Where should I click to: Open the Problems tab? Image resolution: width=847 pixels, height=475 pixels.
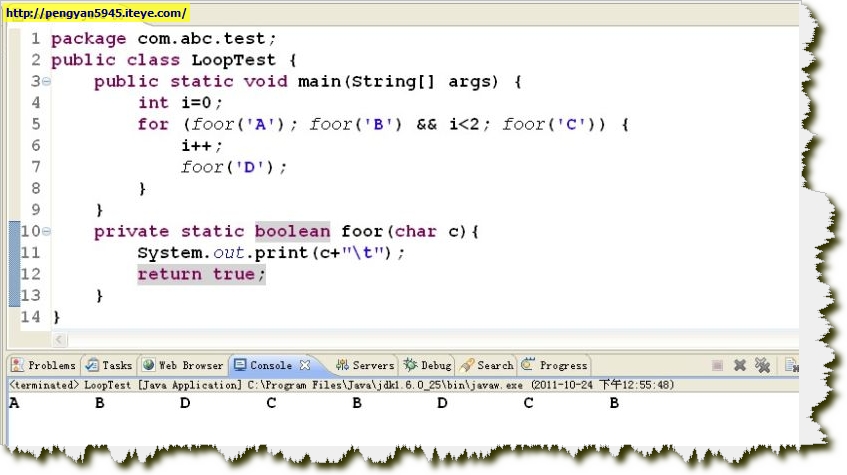(x=44, y=365)
